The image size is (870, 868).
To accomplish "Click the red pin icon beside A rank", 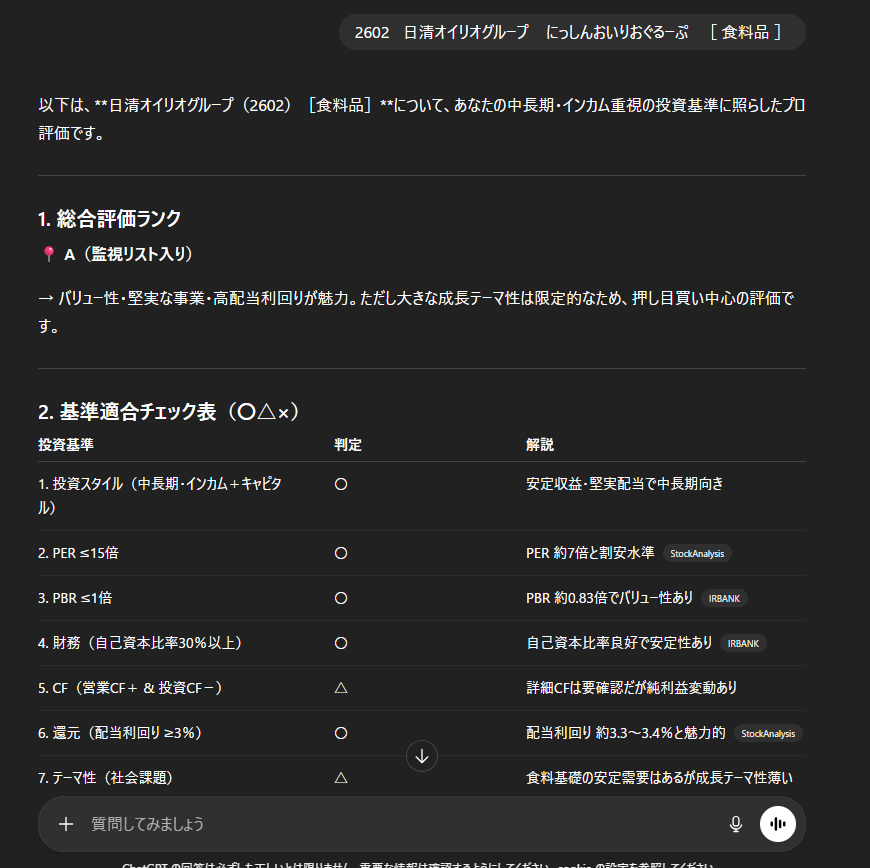I will 48,255.
